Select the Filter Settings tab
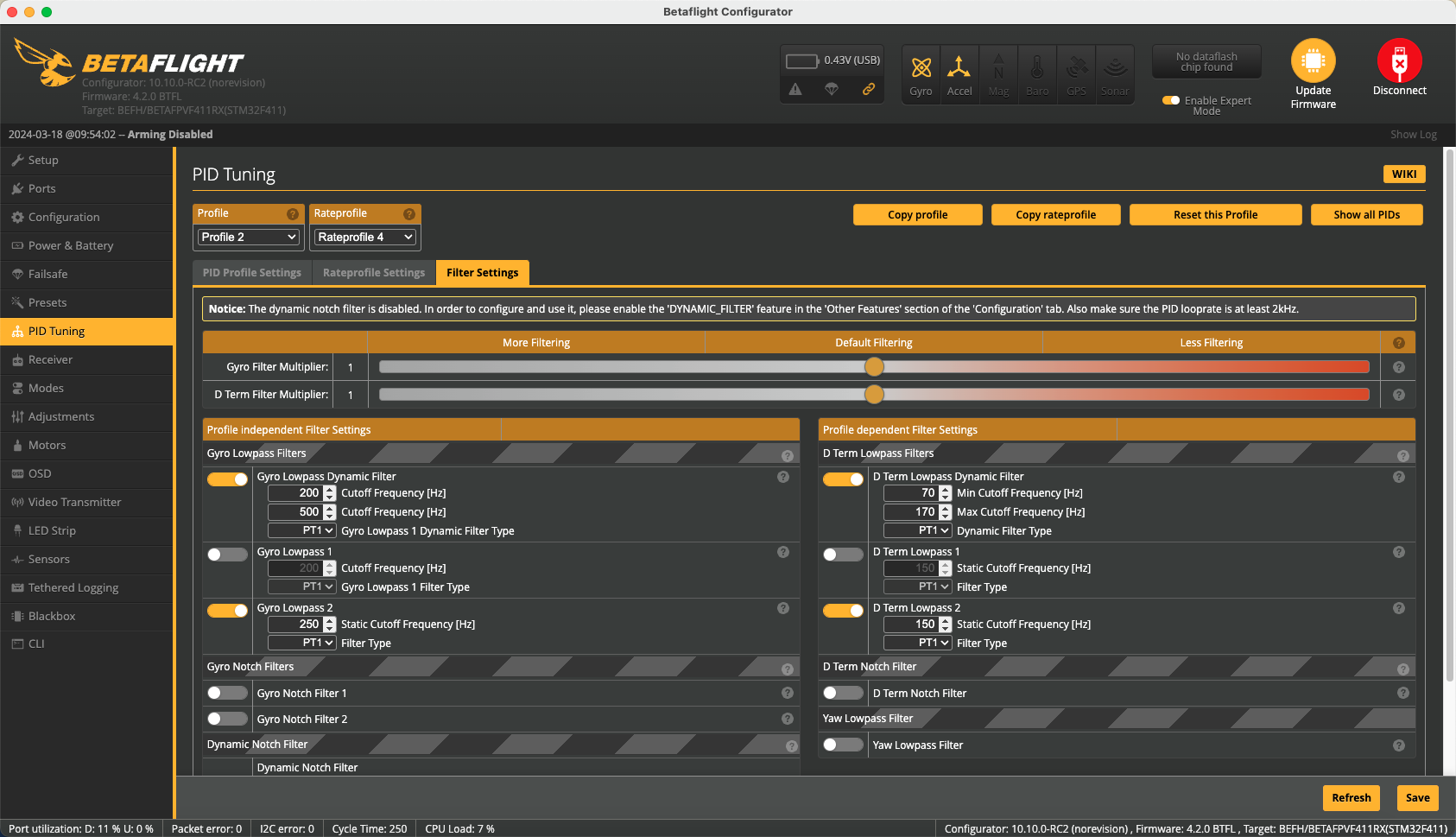The image size is (1456, 837). point(483,272)
